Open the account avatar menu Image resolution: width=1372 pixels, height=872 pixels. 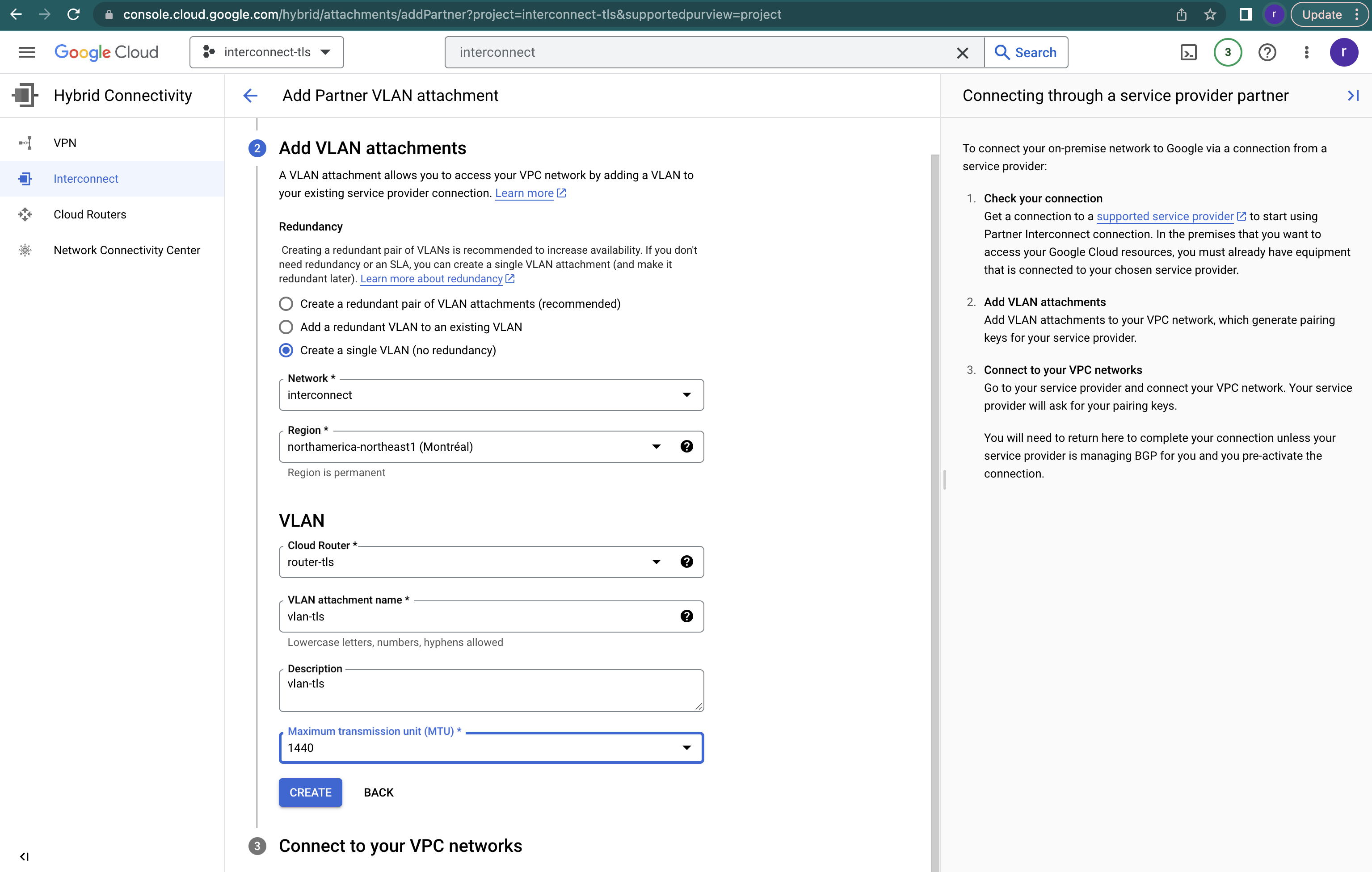click(x=1345, y=52)
